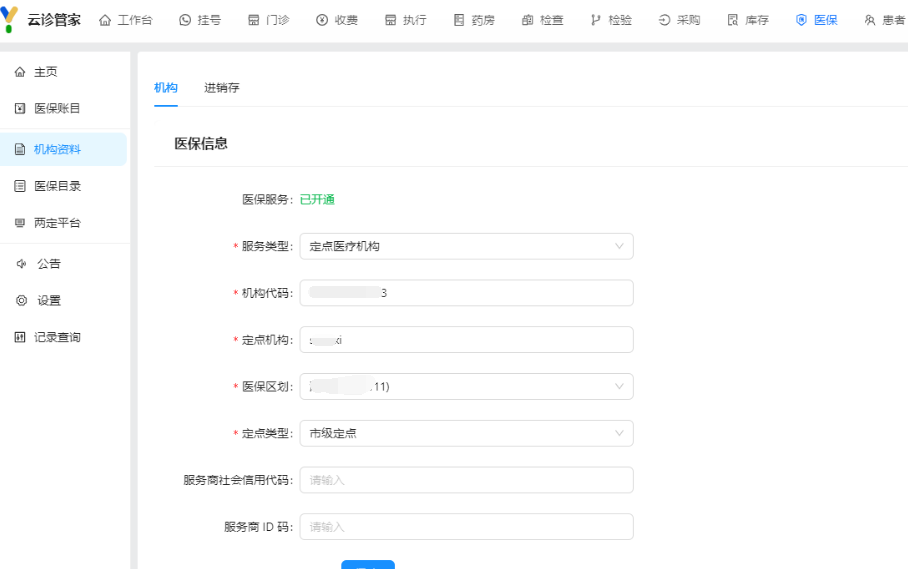Viewport: 908px width, 569px height.
Task: Click the 医保 shield icon
Action: click(801, 20)
